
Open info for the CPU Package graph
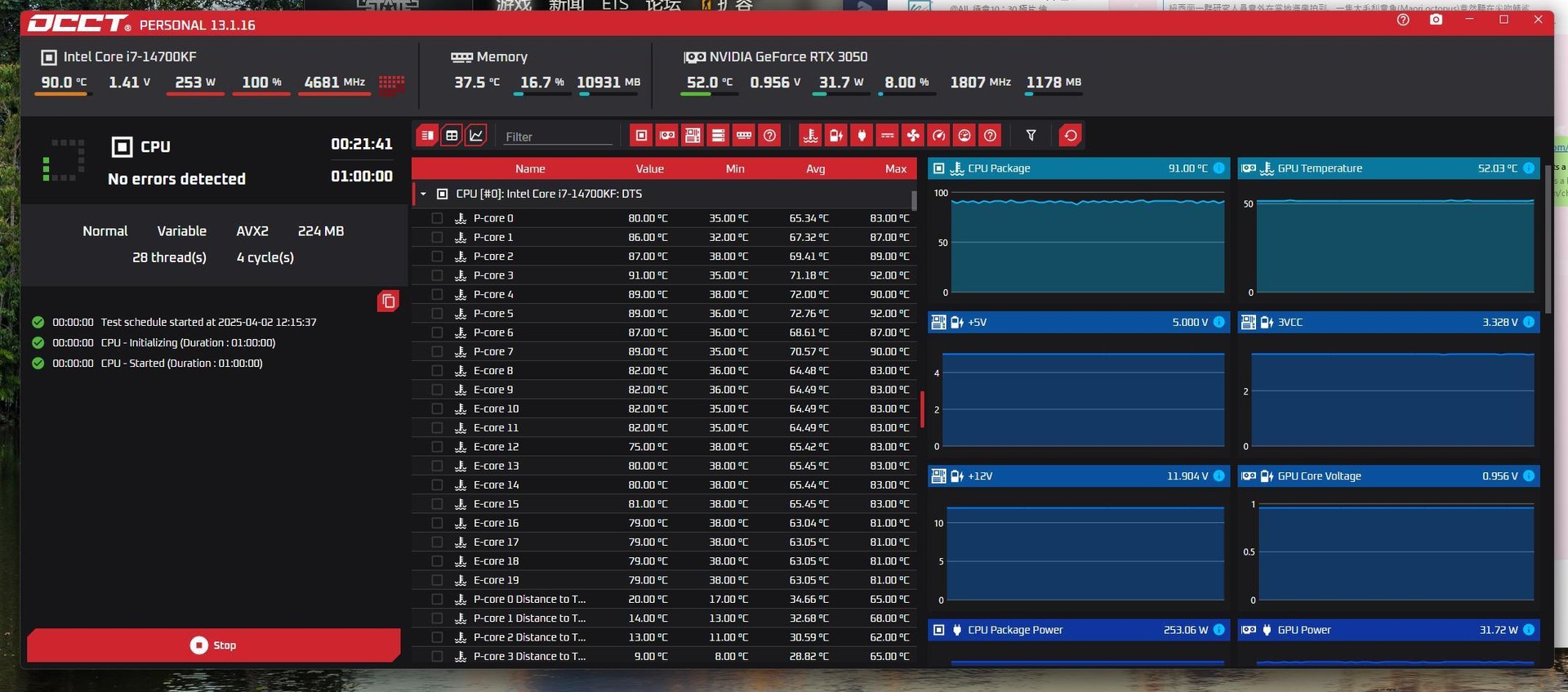1218,168
